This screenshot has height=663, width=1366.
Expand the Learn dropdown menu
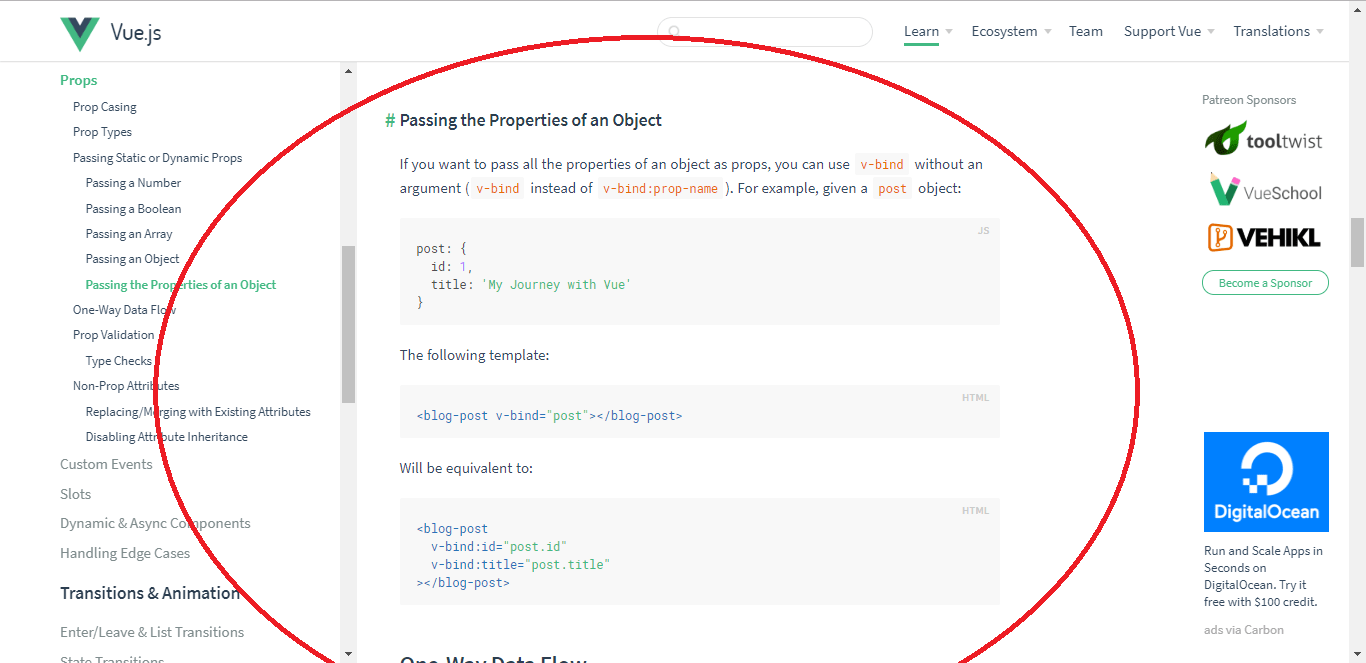pos(920,31)
